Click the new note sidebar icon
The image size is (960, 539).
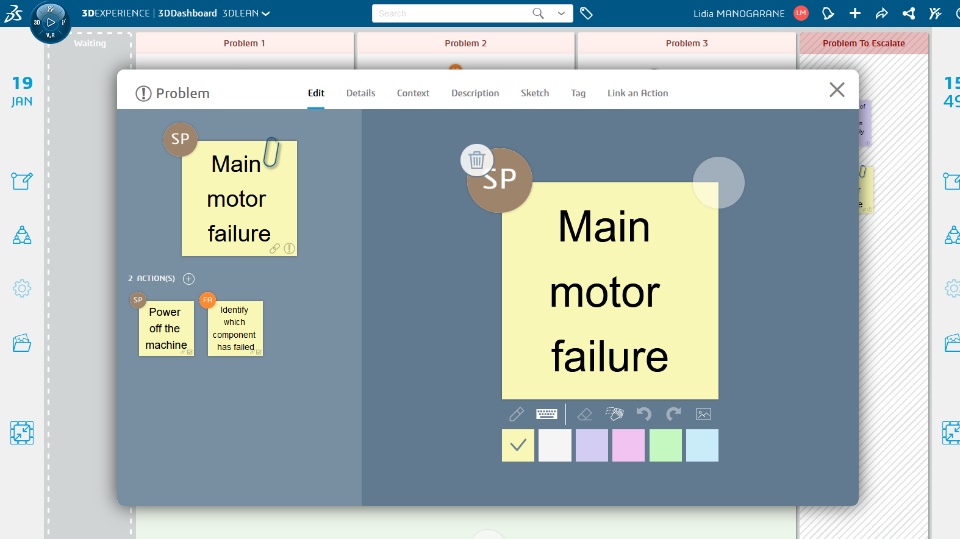21,181
